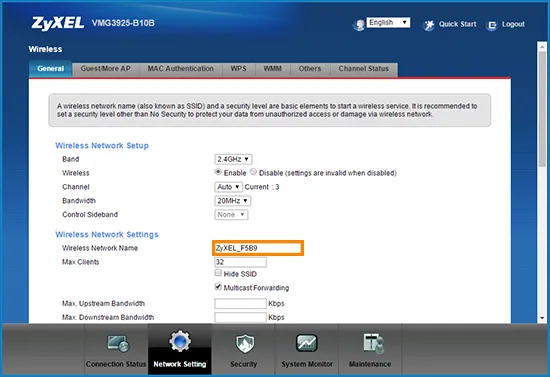Open the MAC Authentication tab
This screenshot has width=550, height=377.
point(181,69)
